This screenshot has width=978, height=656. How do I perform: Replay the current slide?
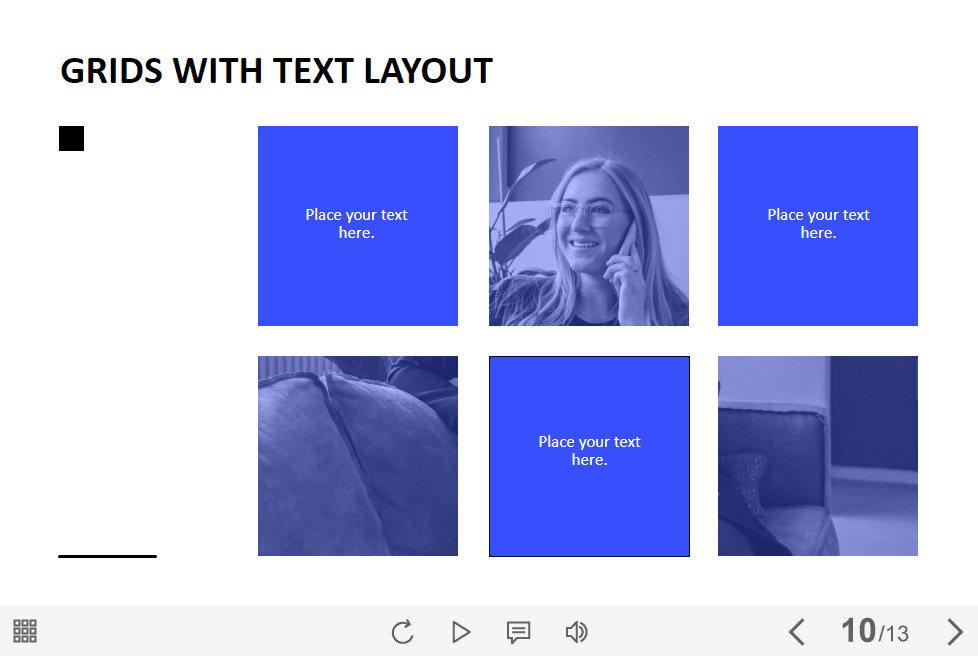[x=402, y=632]
